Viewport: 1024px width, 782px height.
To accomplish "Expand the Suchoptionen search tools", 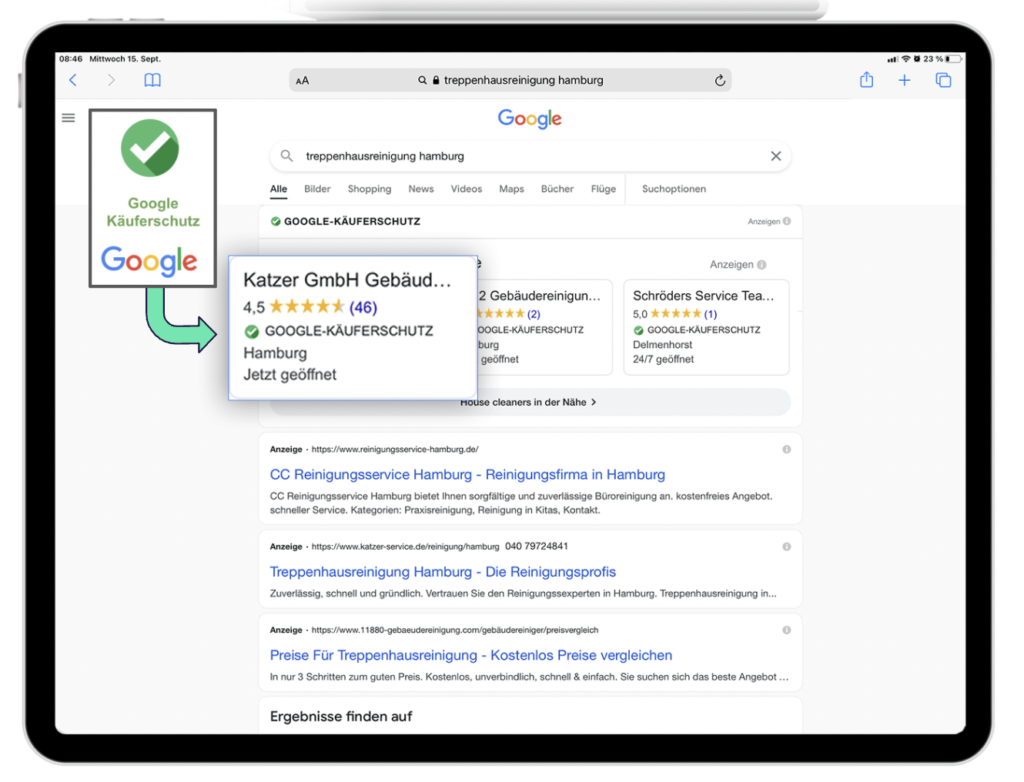I will tap(673, 189).
